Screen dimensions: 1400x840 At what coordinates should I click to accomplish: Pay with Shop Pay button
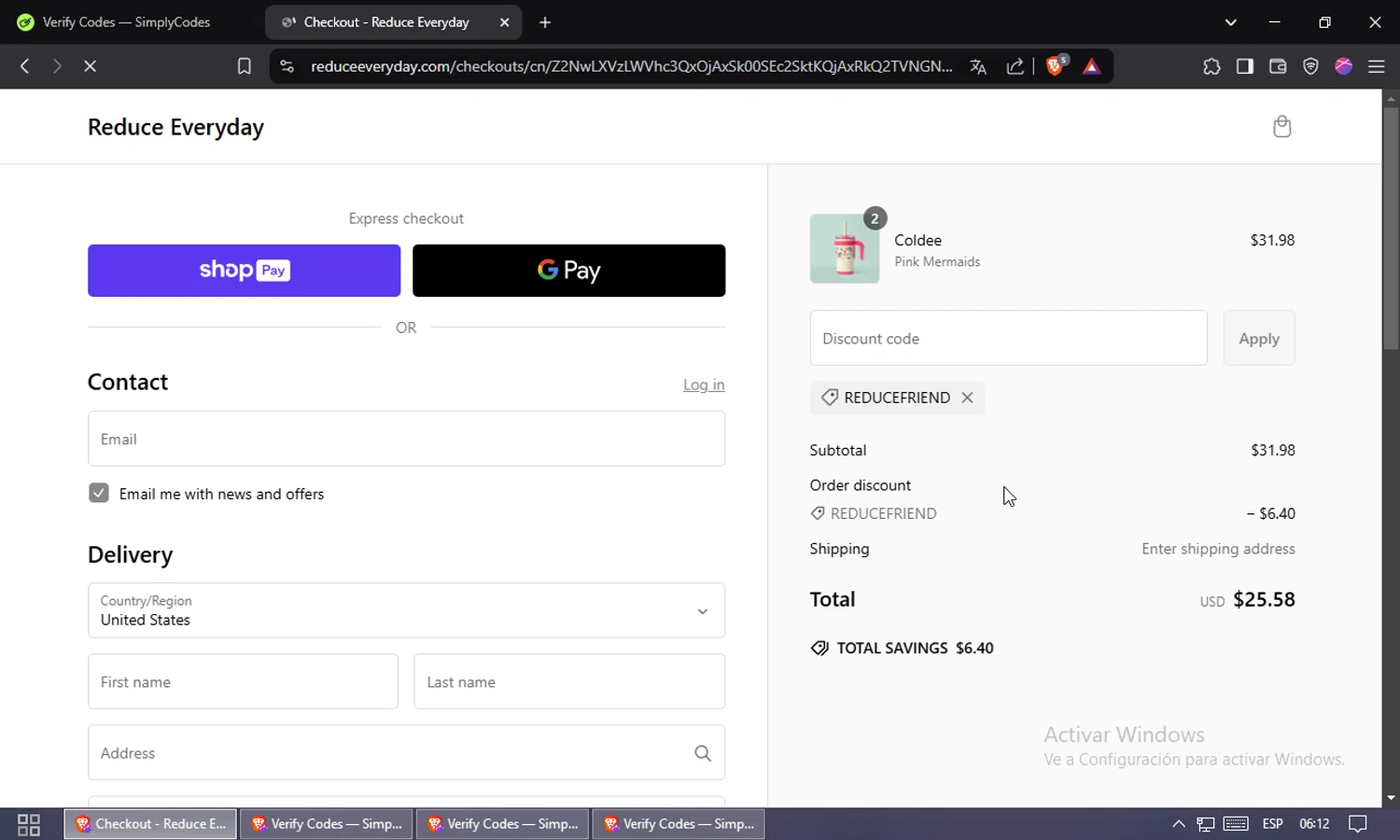click(244, 271)
